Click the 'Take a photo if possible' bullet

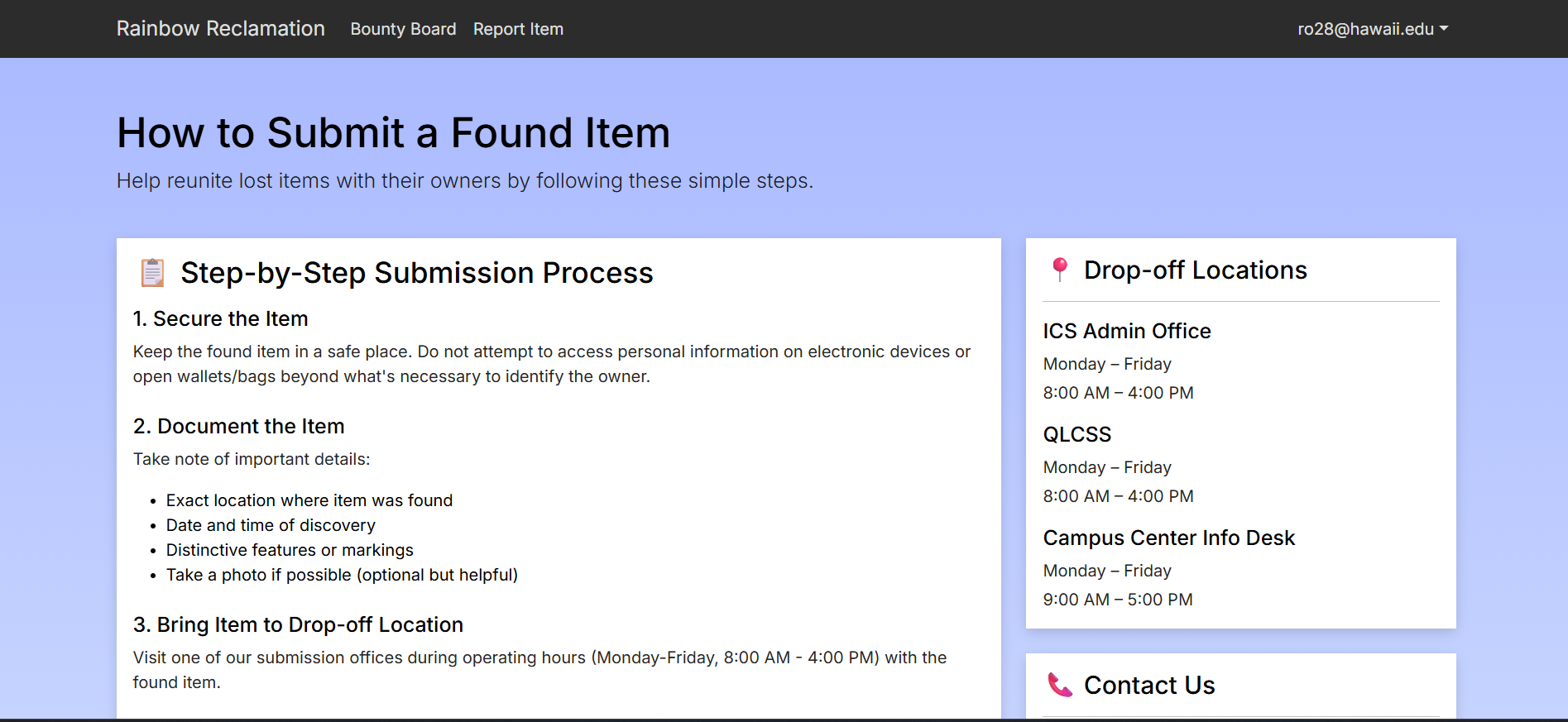point(342,575)
